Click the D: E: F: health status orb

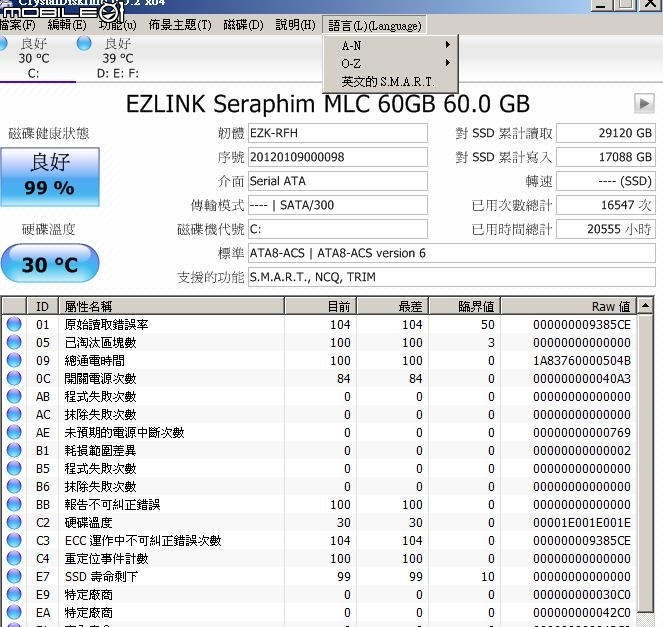84,43
